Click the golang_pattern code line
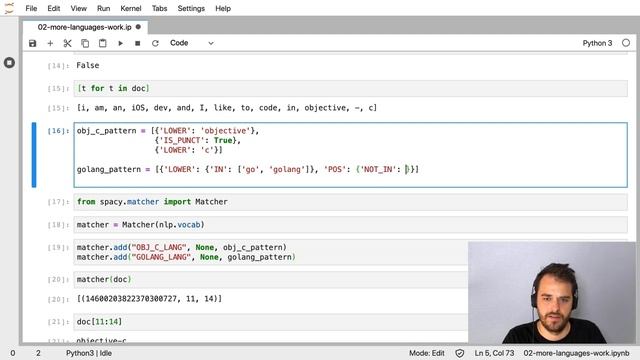Image resolution: width=640 pixels, height=360 pixels. [247, 169]
